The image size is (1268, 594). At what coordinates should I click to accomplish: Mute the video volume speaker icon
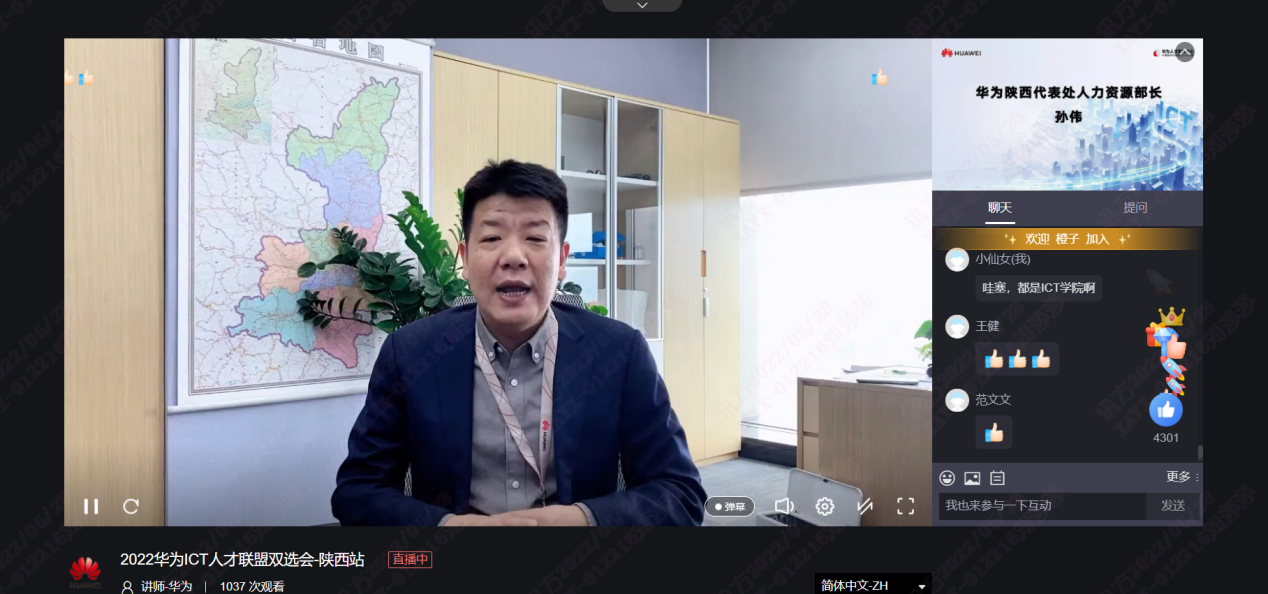pos(784,506)
